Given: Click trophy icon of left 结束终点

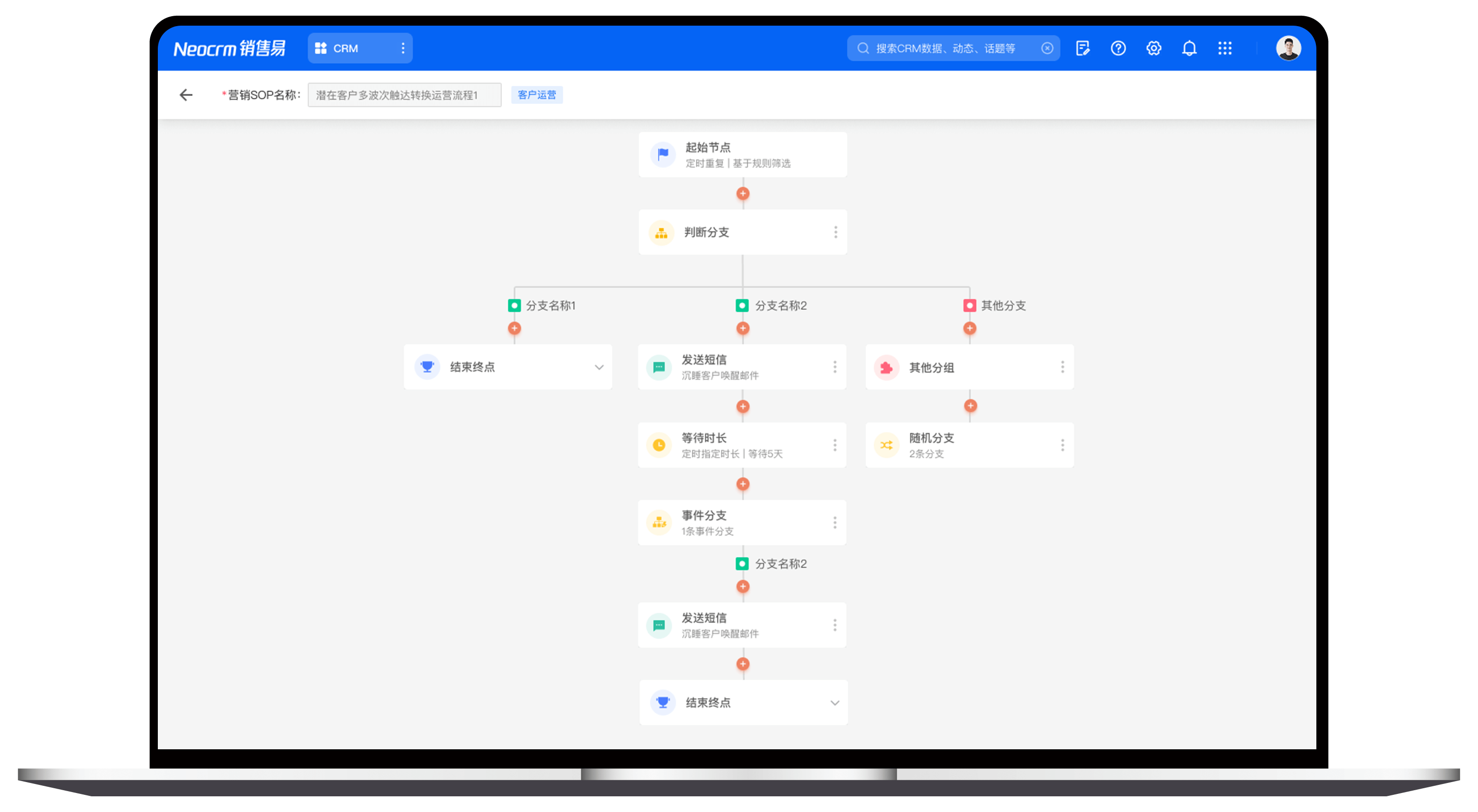Looking at the screenshot, I should pyautogui.click(x=427, y=366).
